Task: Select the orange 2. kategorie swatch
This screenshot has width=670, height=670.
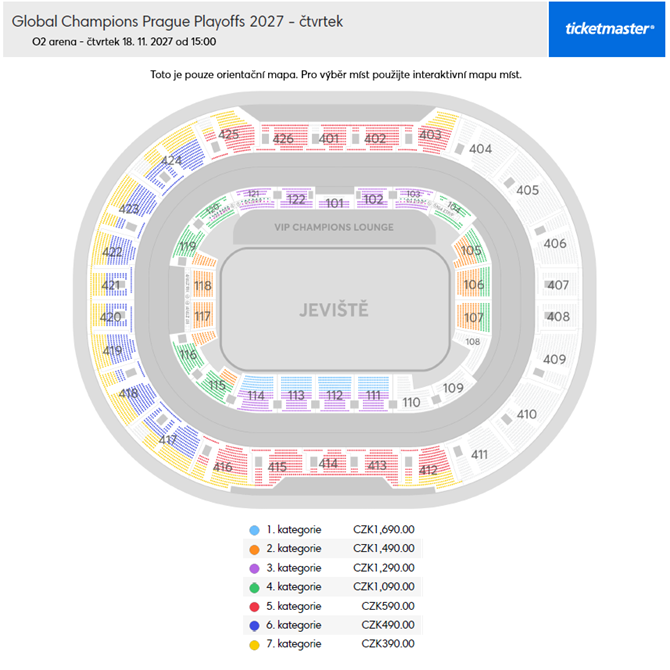Action: click(254, 549)
